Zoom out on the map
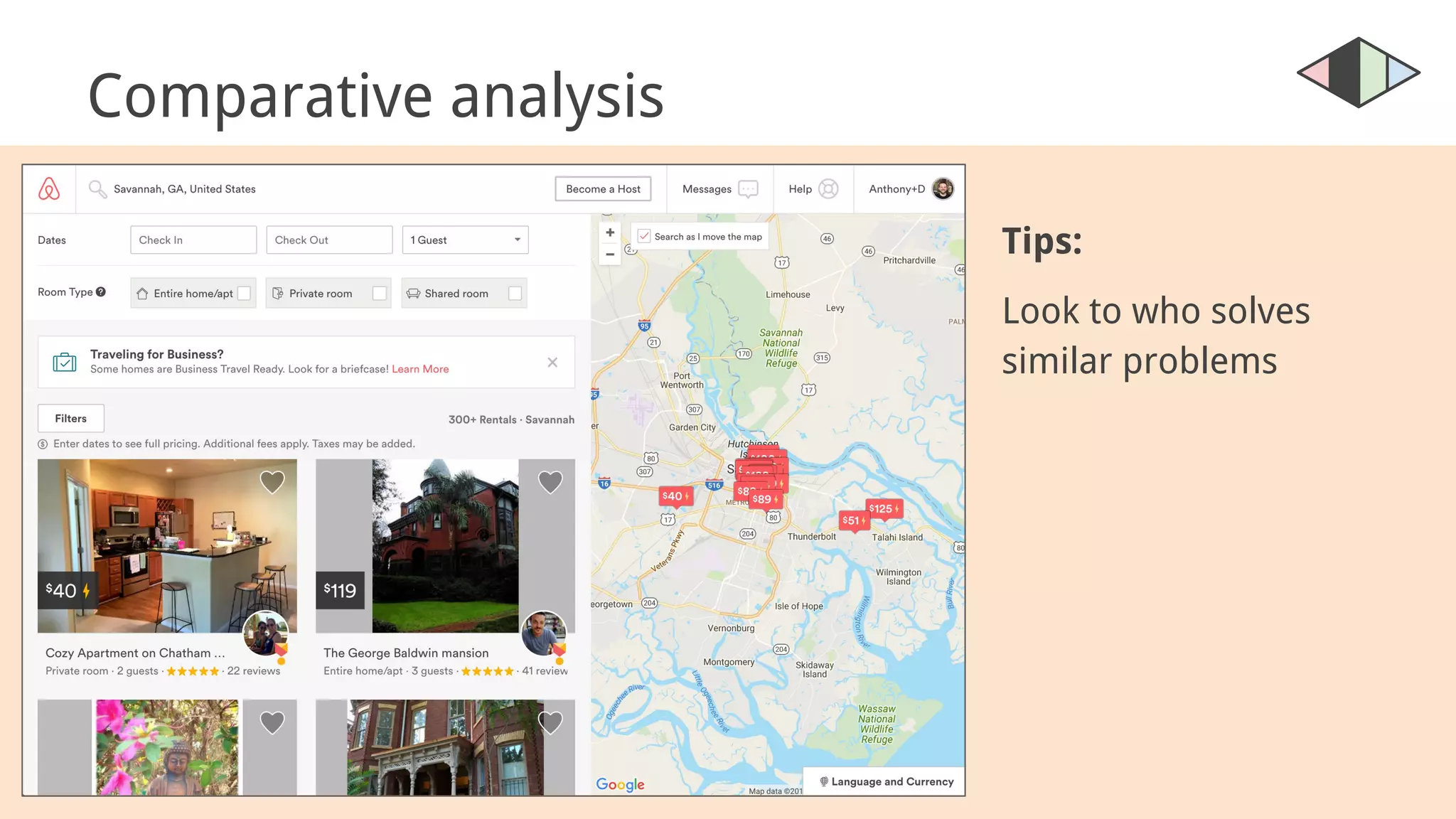 click(610, 254)
